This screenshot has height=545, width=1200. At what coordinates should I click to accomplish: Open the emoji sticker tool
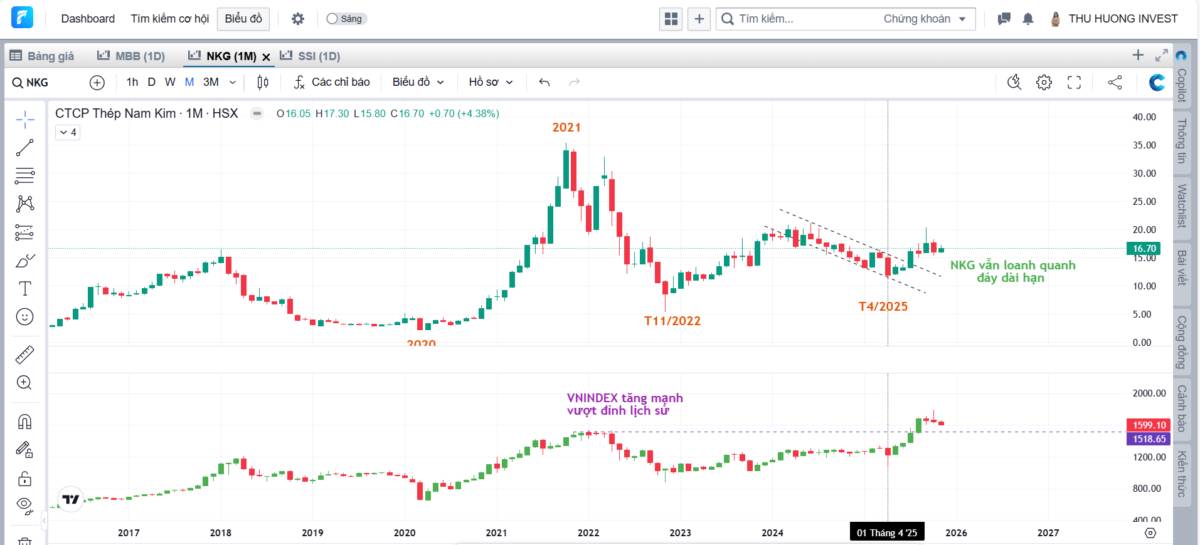25,316
